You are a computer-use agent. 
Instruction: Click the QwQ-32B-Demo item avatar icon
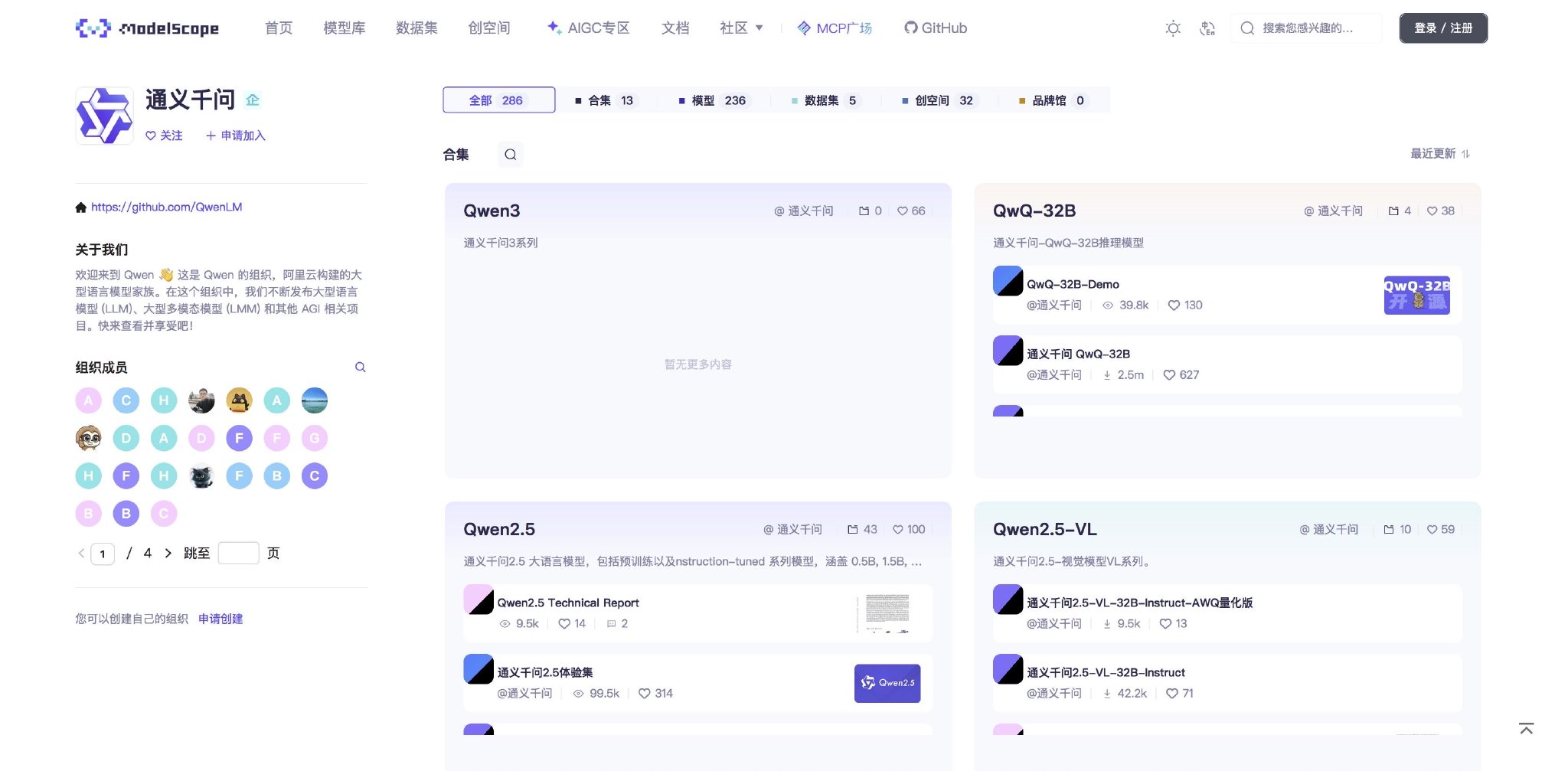[1008, 281]
